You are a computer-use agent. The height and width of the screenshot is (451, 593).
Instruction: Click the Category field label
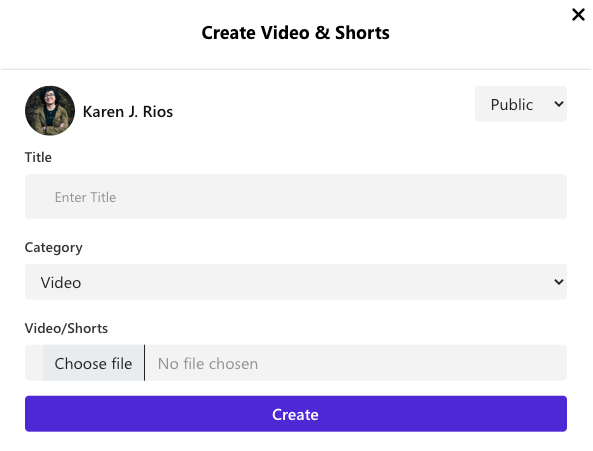click(53, 248)
